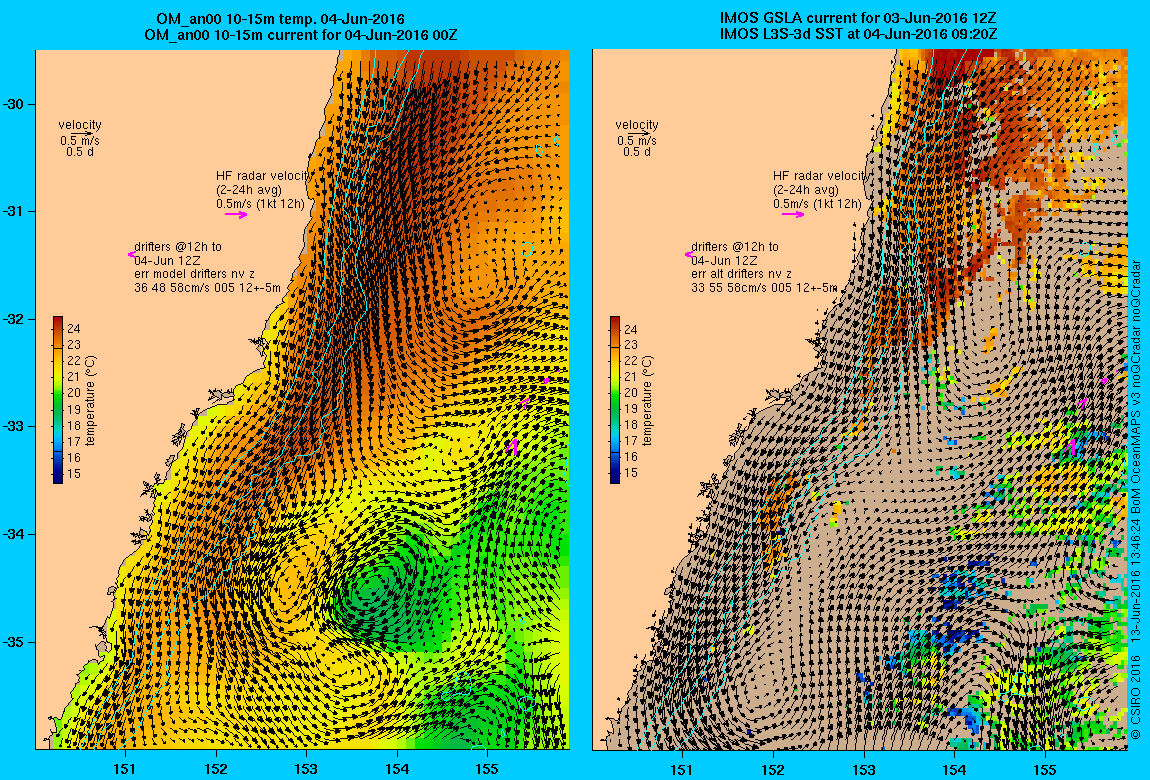
Task: Click the magenta HF radar arrow in IMOS panel
Action: coord(793,215)
